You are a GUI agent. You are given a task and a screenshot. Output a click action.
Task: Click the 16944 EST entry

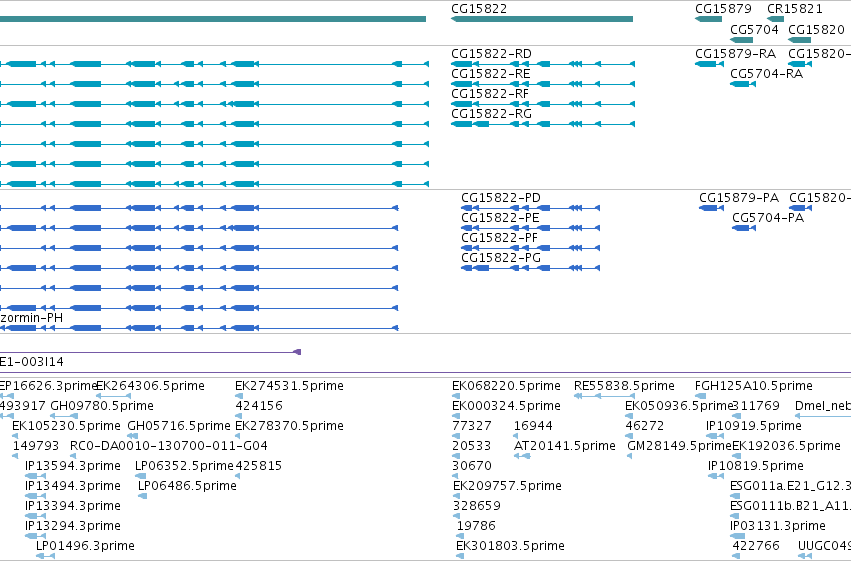533,426
